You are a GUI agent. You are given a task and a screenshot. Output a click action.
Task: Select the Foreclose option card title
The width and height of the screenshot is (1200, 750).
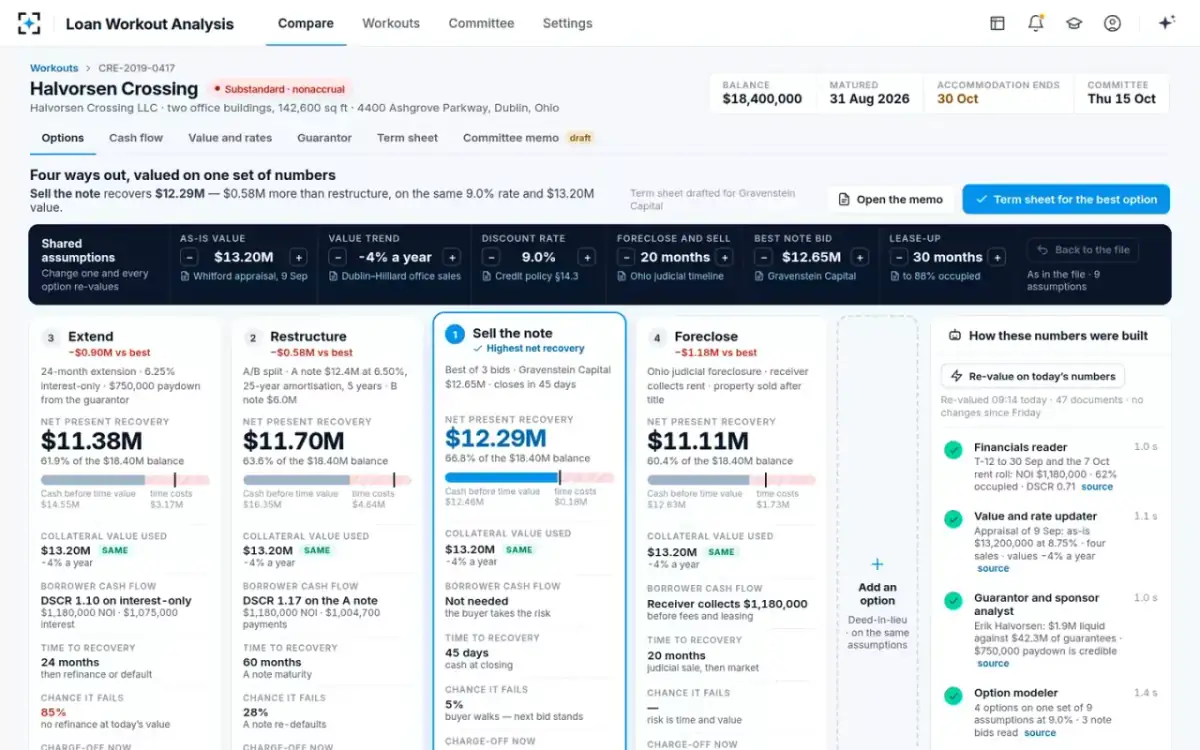pyautogui.click(x=706, y=337)
